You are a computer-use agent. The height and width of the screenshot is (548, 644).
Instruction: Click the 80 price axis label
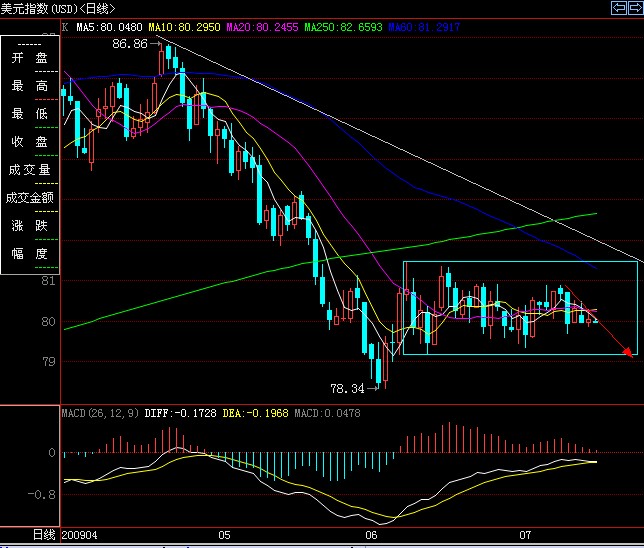pos(48,321)
